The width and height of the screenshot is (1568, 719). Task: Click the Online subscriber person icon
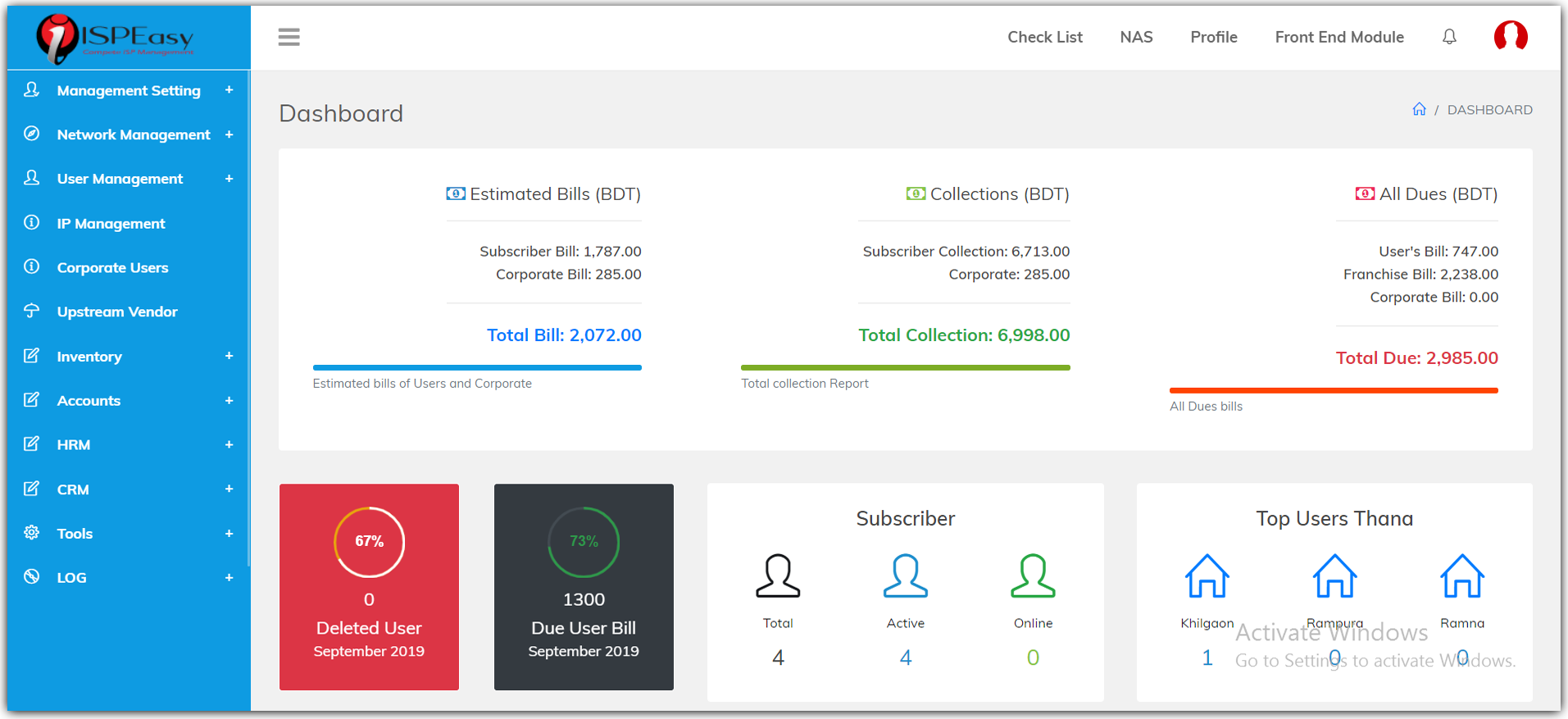pyautogui.click(x=1033, y=576)
